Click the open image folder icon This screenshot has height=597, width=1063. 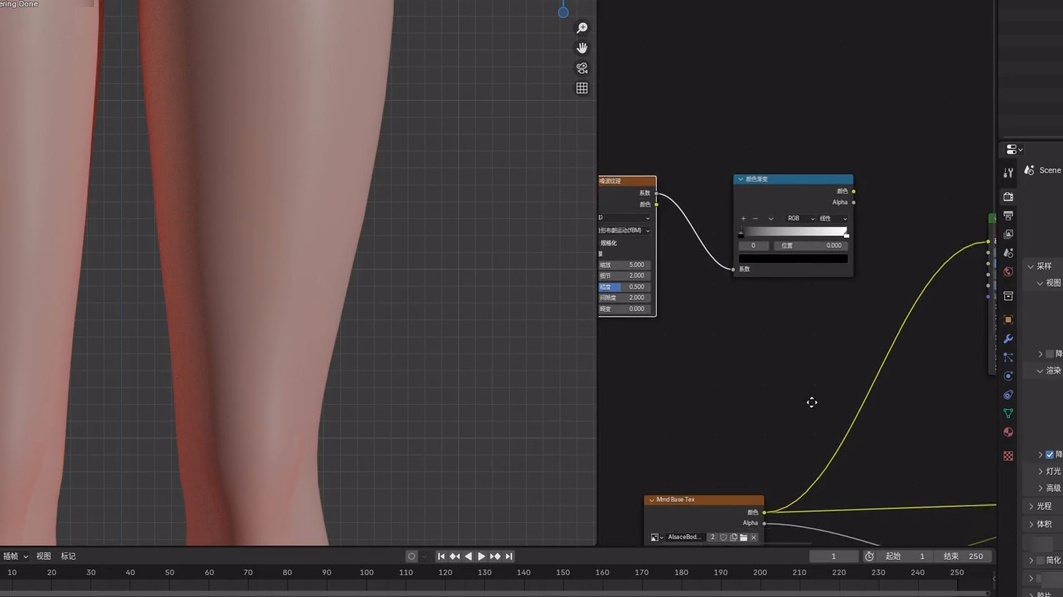click(744, 537)
